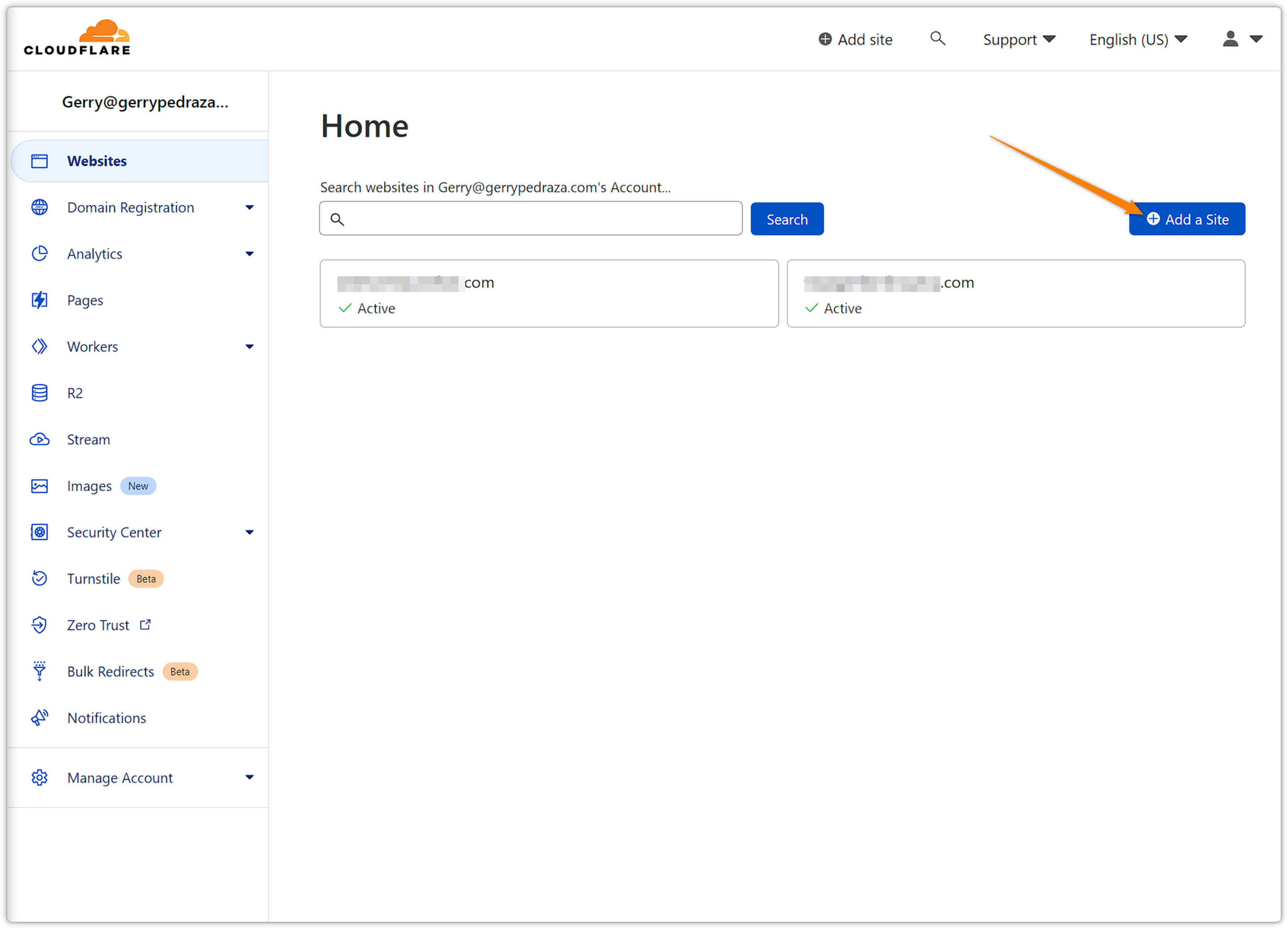This screenshot has height=929, width=1288.
Task: Click the Gerry@gerrypedraza account name
Action: pyautogui.click(x=145, y=102)
